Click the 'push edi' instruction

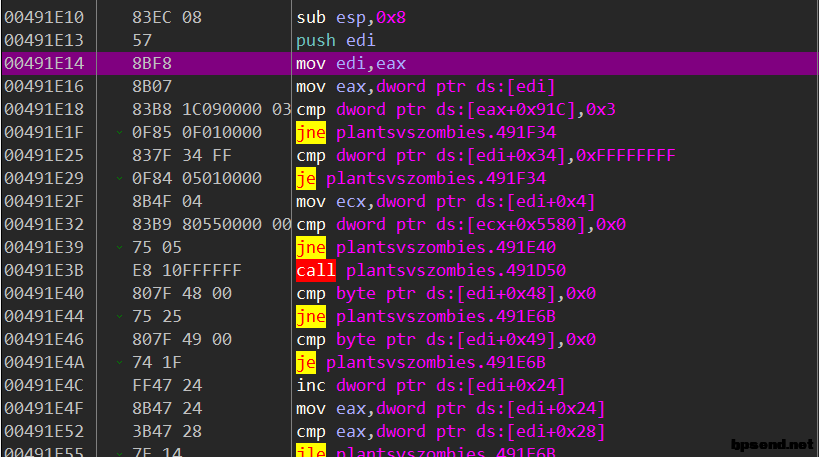click(336, 40)
